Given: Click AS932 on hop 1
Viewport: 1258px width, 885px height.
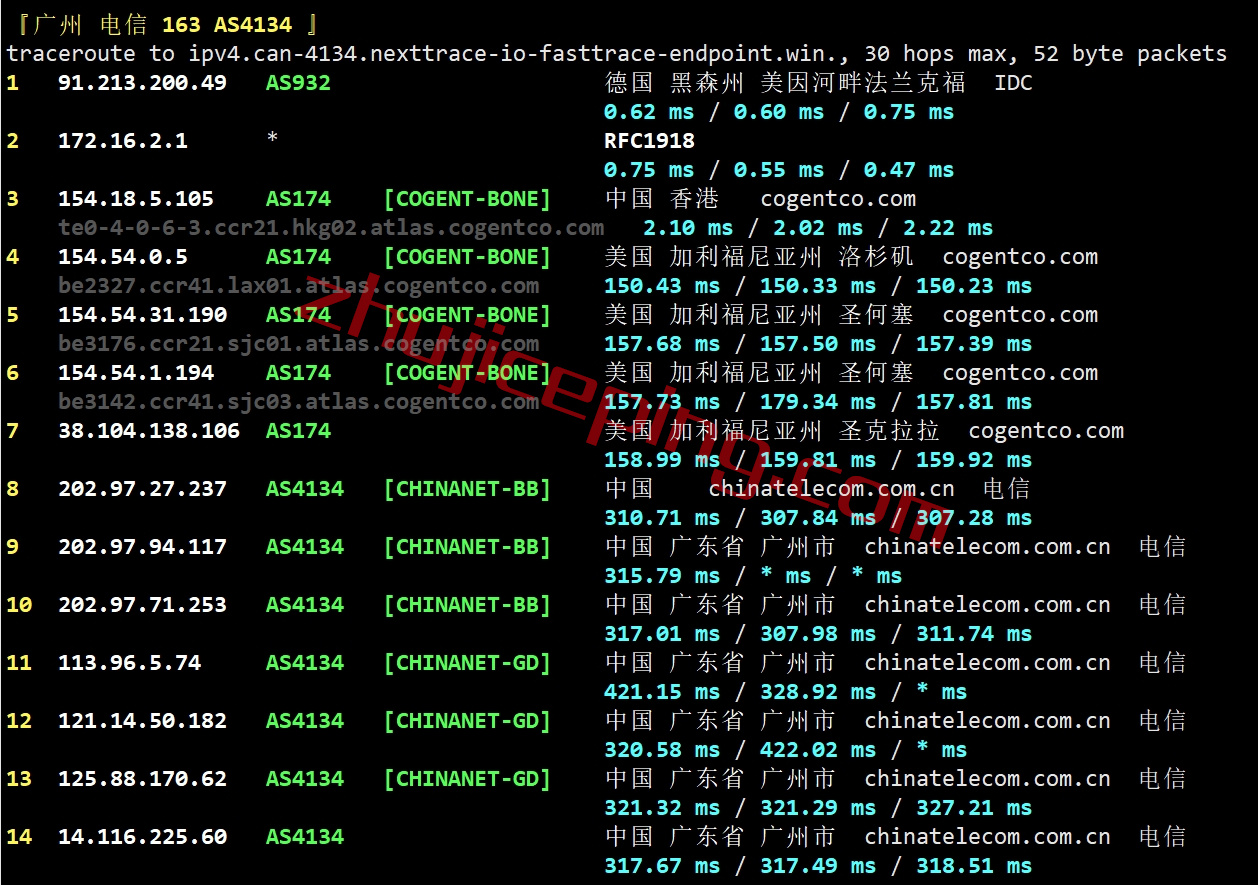Looking at the screenshot, I should [x=298, y=83].
